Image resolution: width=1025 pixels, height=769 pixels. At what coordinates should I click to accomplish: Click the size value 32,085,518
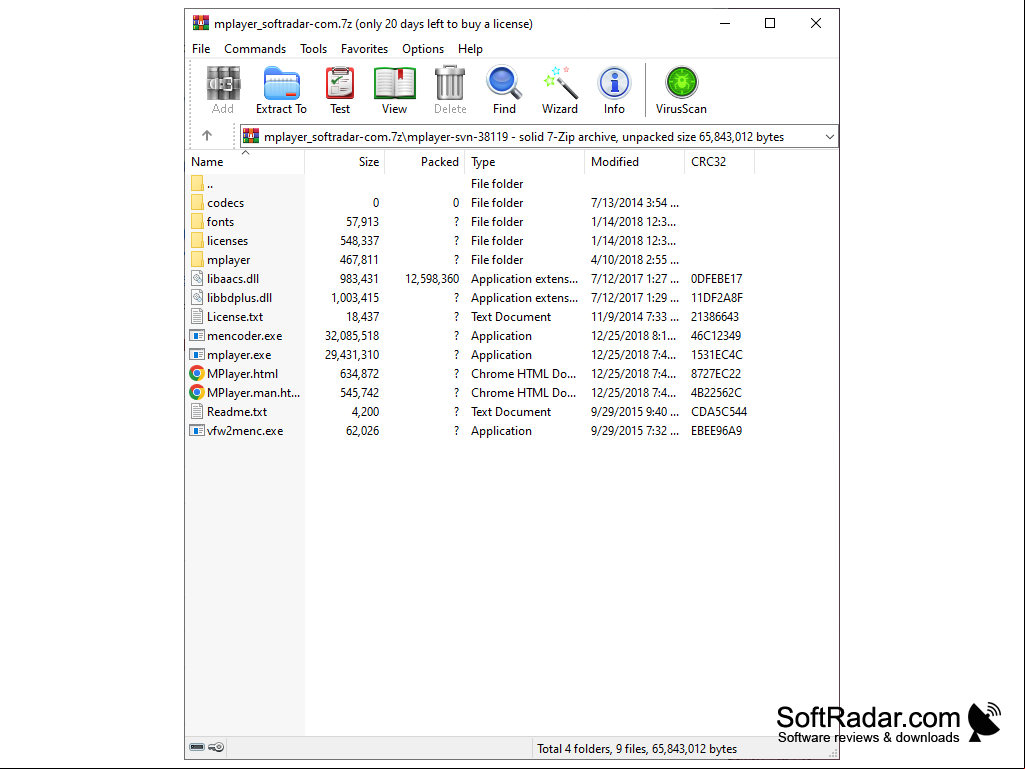pyautogui.click(x=352, y=335)
